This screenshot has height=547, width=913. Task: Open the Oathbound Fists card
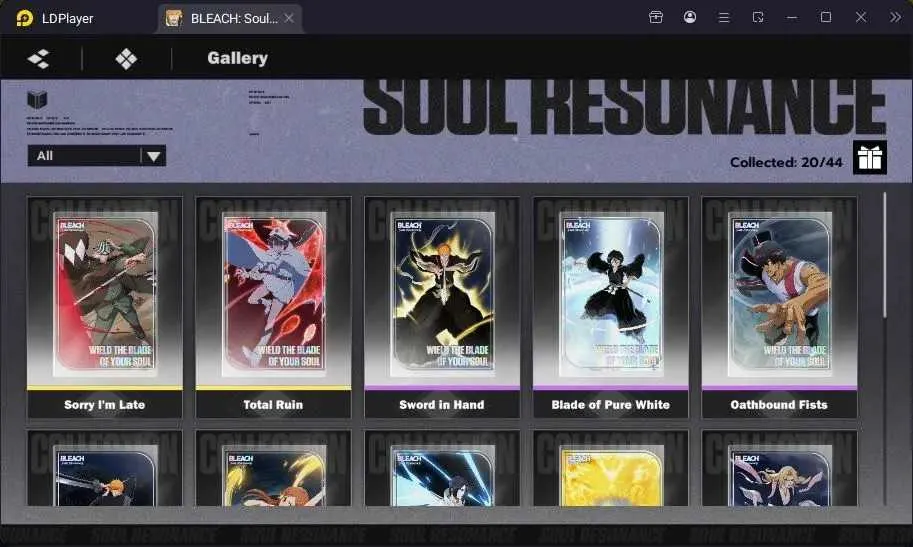coord(780,307)
